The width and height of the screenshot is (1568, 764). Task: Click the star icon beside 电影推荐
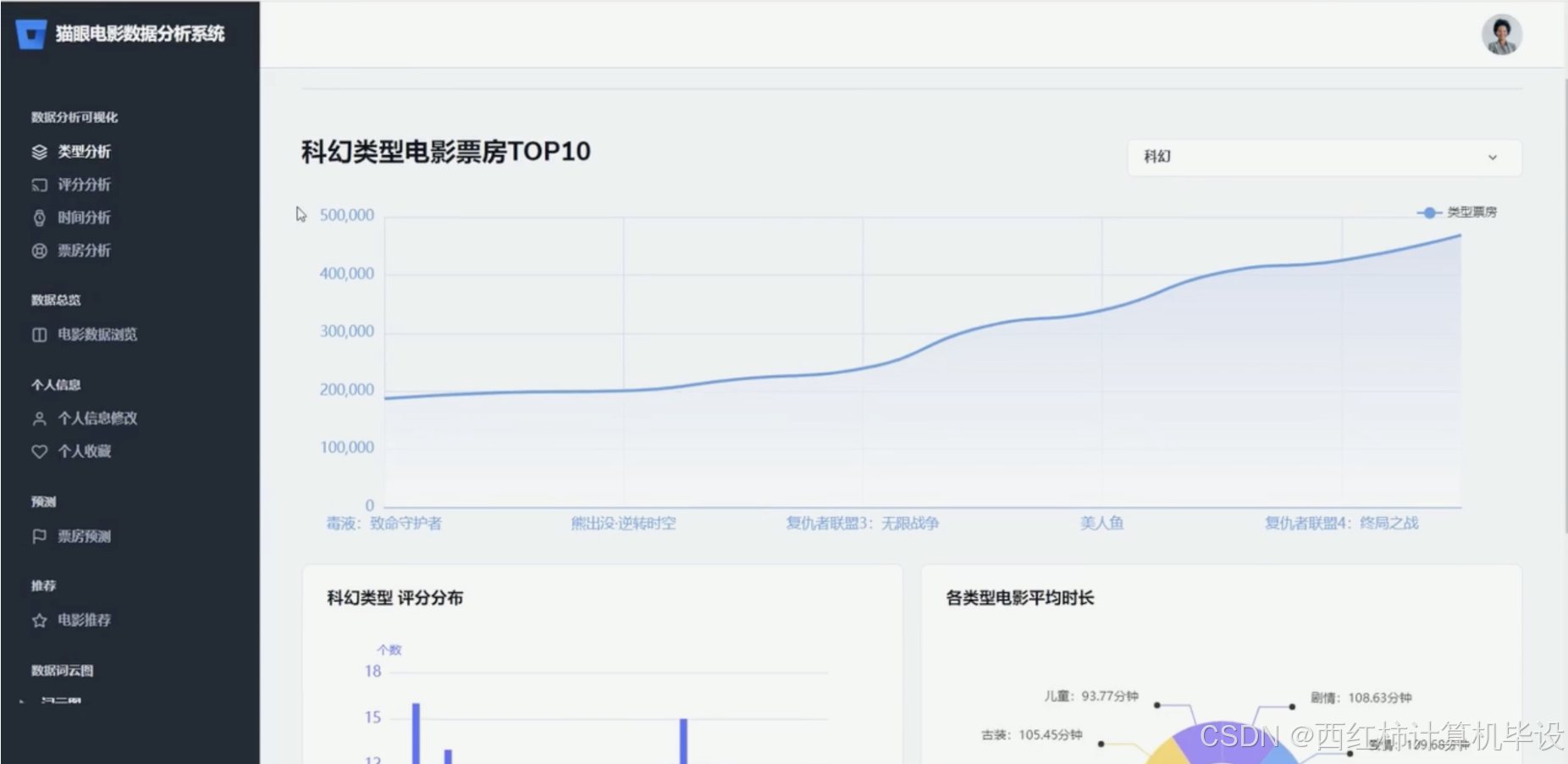pos(40,620)
